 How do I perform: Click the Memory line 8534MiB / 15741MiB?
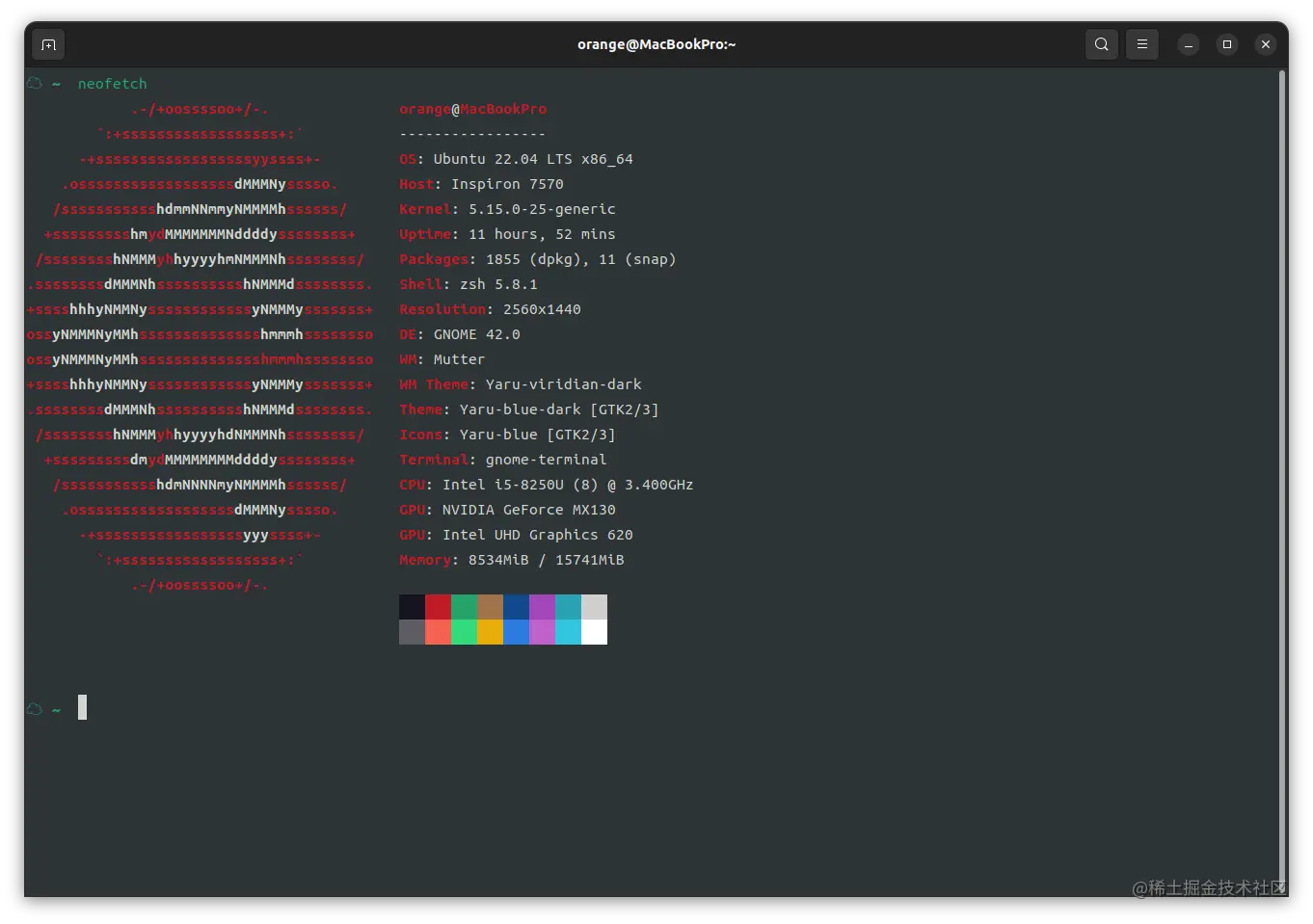pyautogui.click(x=512, y=560)
